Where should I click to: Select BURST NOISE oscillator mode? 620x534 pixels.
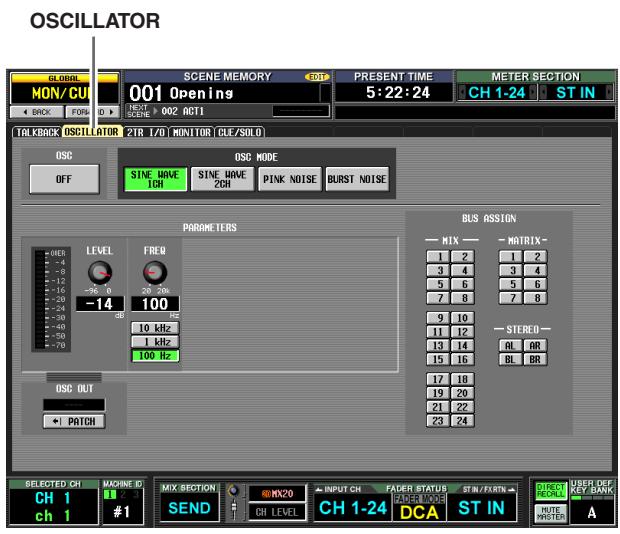pos(357,179)
